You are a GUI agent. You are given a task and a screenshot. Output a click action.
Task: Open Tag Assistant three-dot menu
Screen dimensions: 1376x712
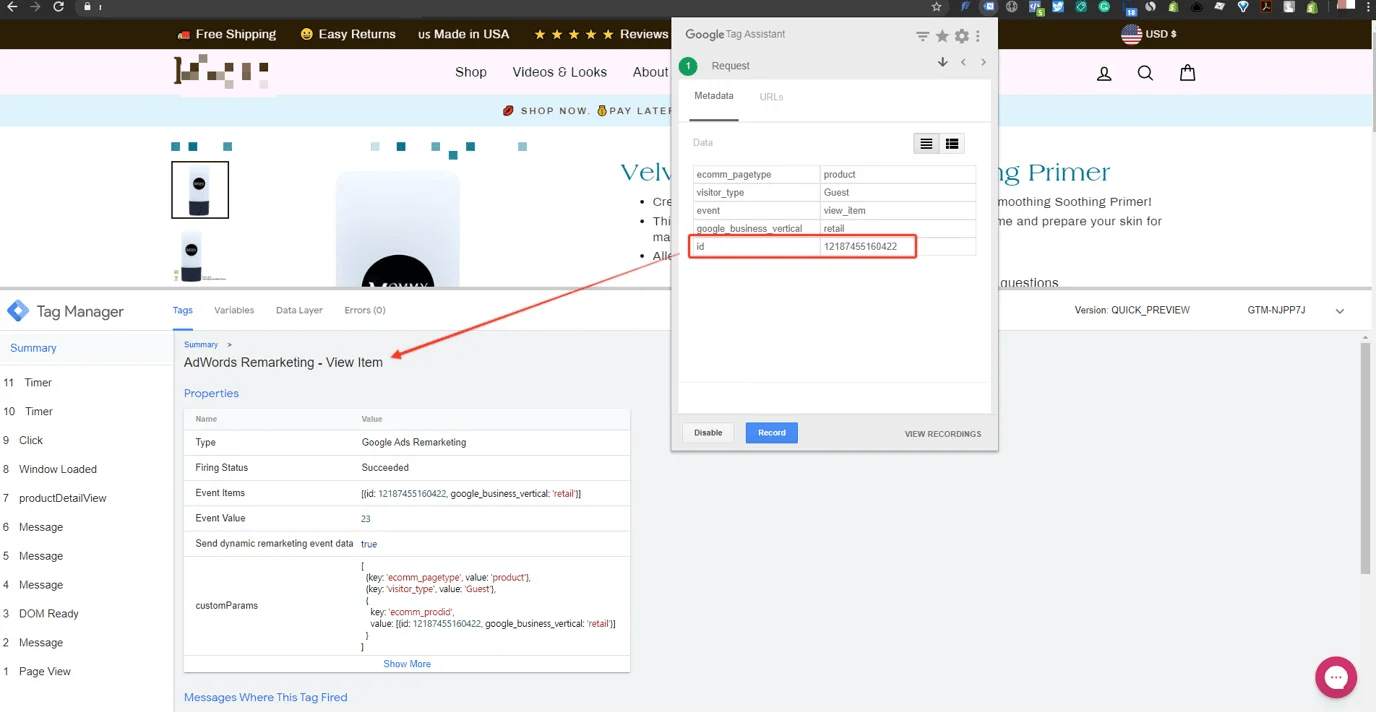(x=978, y=35)
